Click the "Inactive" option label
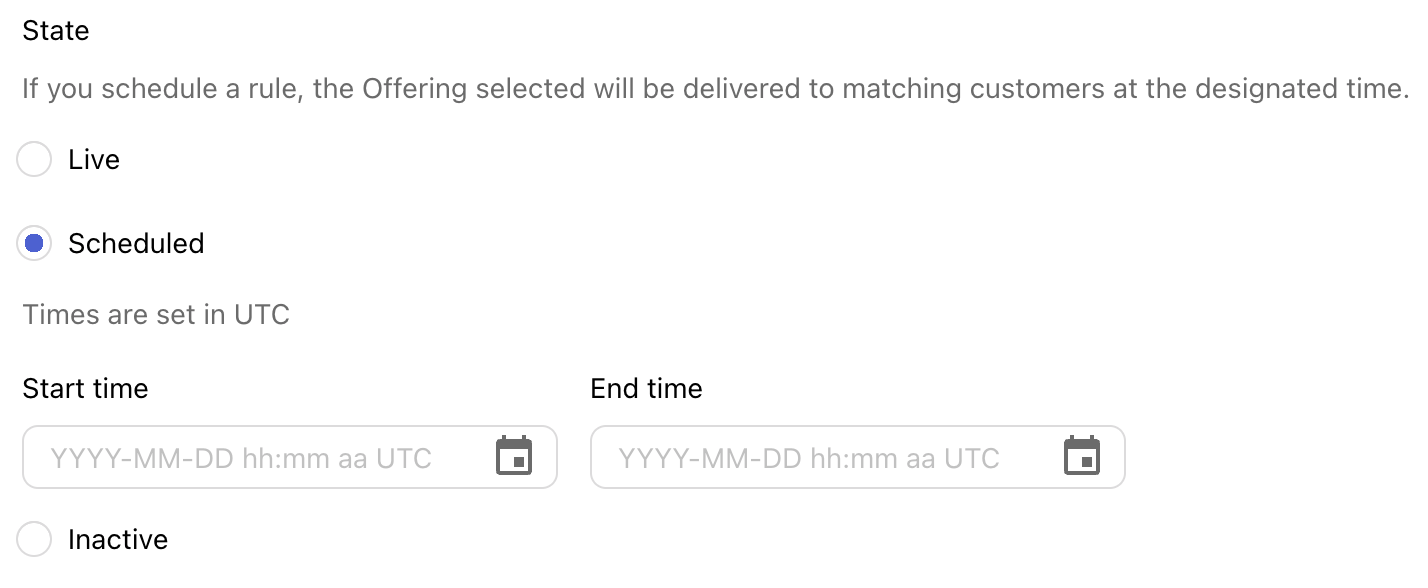This screenshot has height=588, width=1428. click(118, 540)
